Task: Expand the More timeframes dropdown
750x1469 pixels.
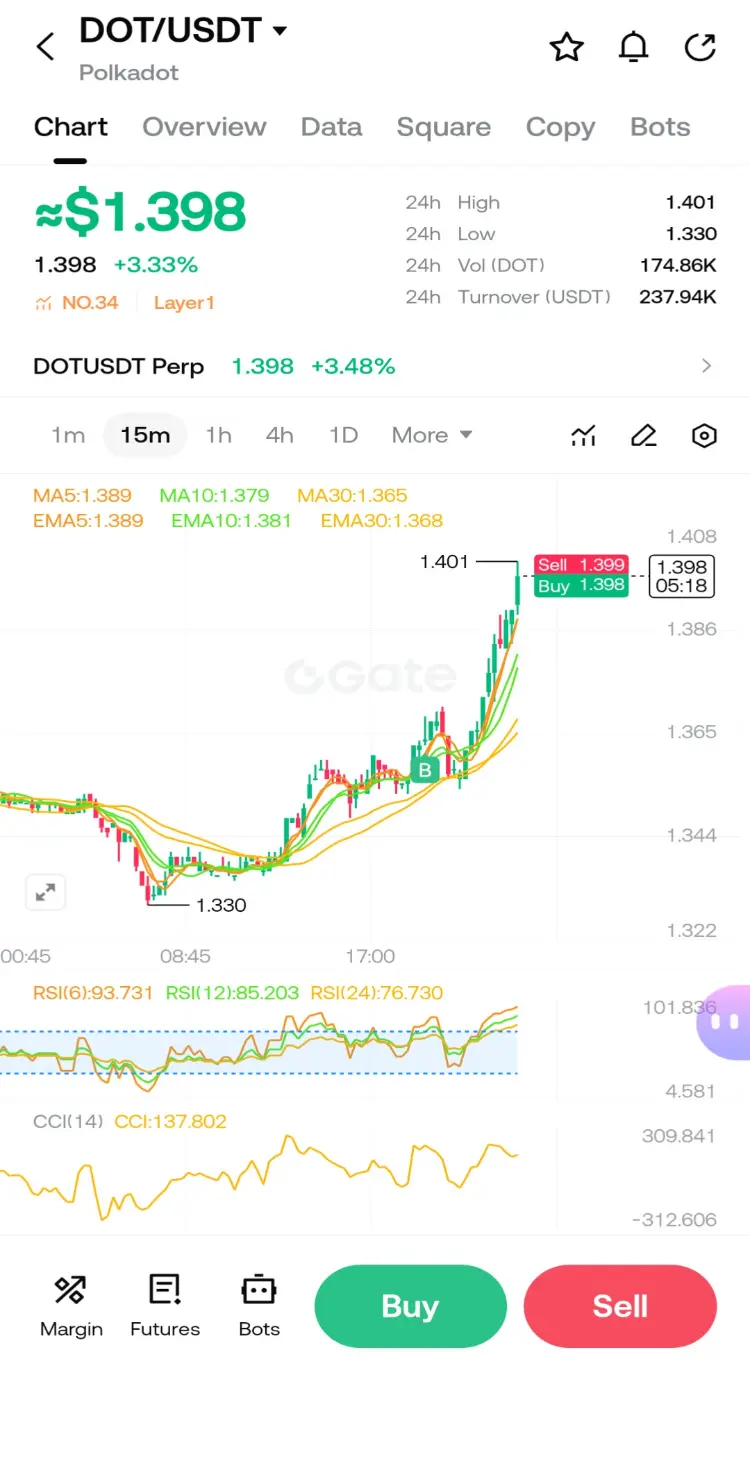Action: click(432, 435)
